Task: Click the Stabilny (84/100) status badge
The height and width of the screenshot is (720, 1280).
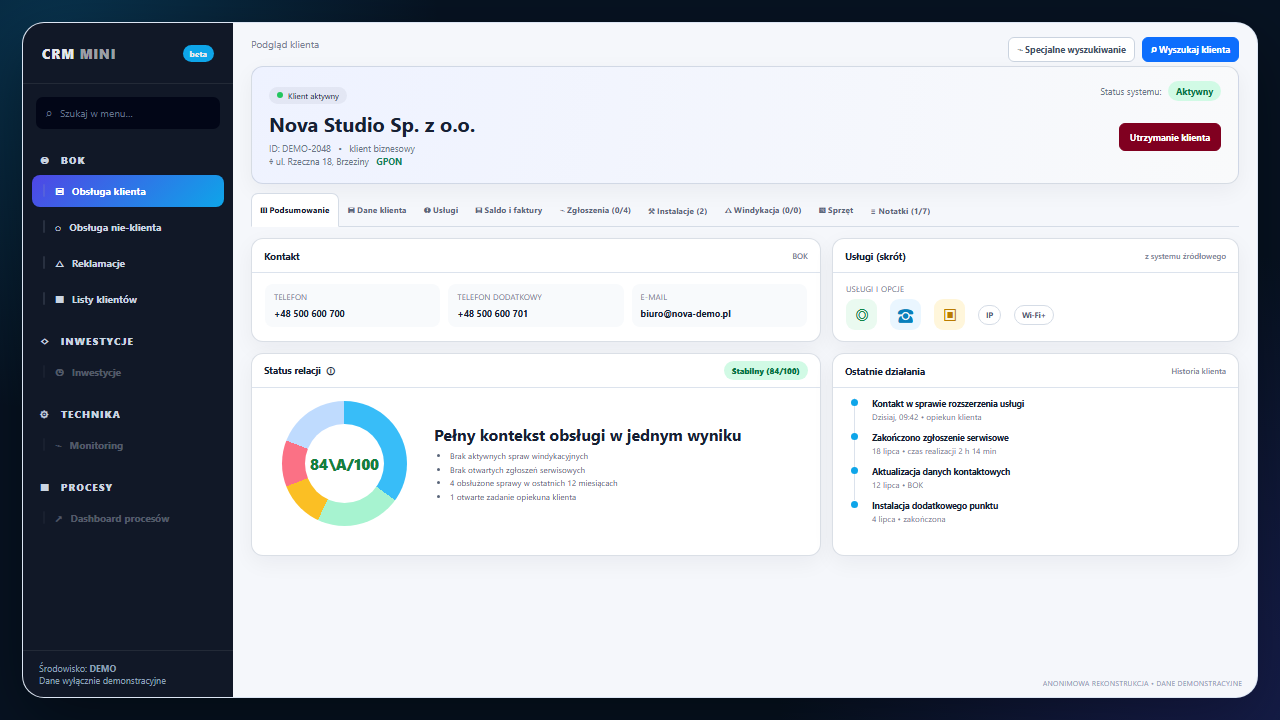Action: click(x=765, y=371)
